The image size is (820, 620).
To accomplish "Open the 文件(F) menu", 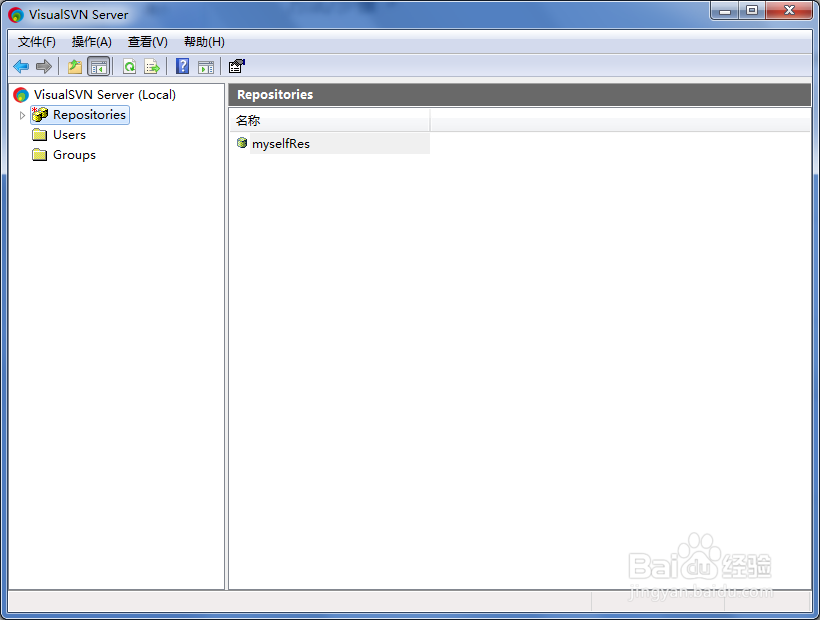I will tap(37, 42).
